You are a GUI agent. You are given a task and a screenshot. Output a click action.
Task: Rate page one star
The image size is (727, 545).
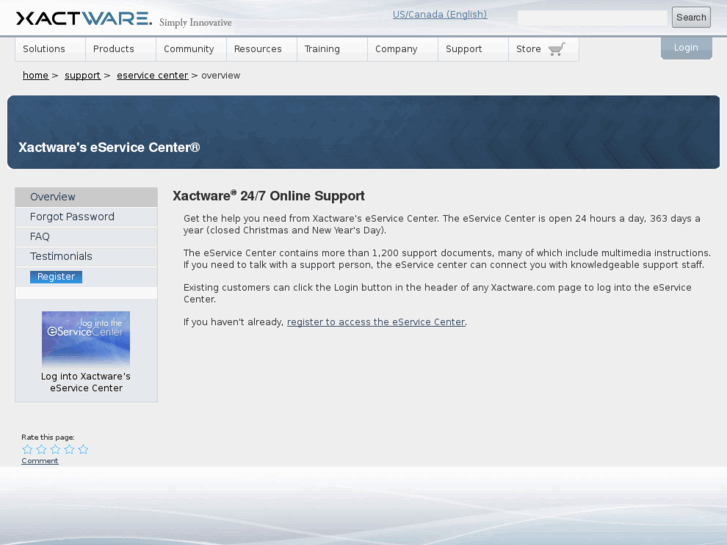[x=27, y=449]
